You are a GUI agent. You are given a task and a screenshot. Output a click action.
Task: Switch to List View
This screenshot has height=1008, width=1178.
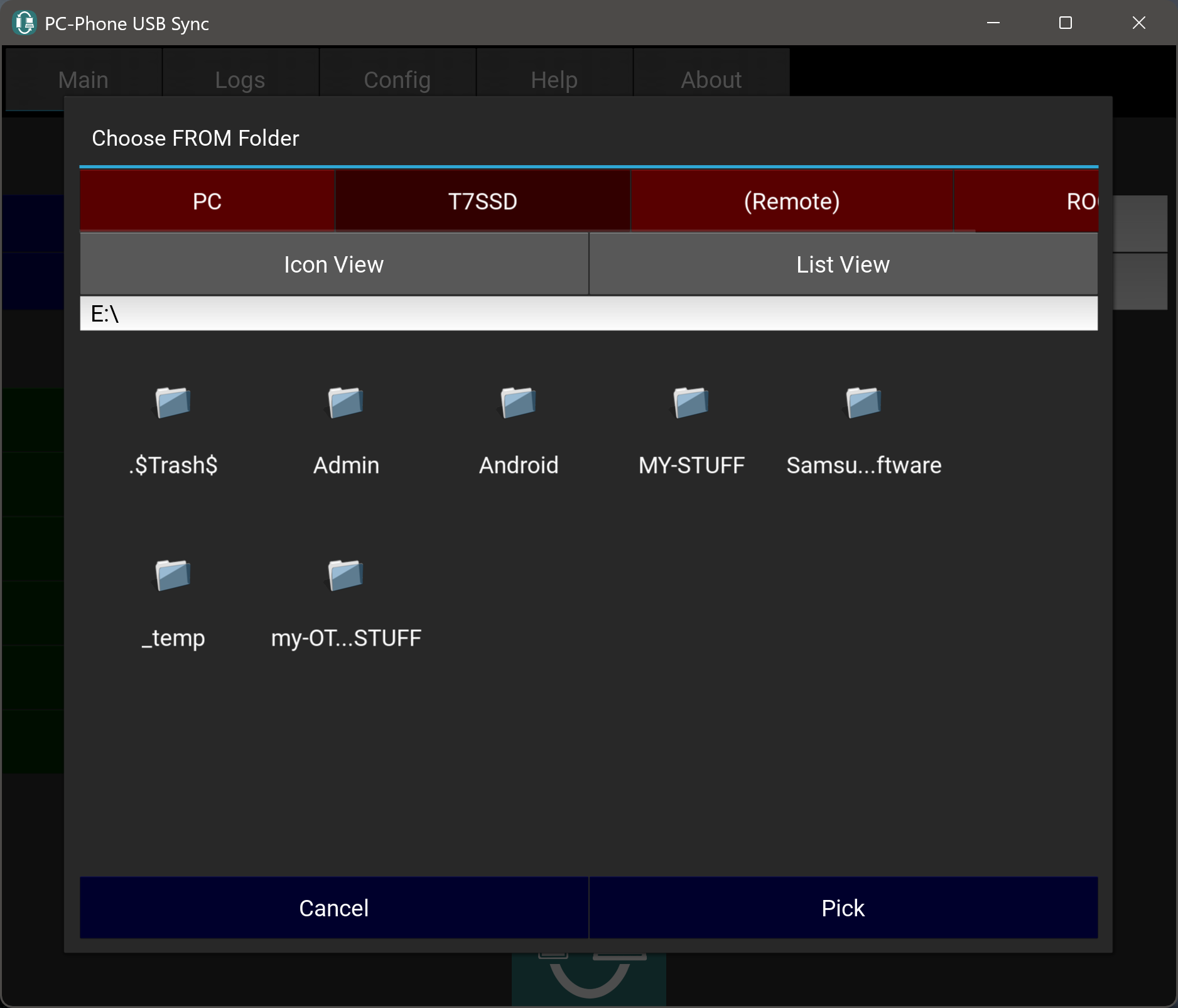point(843,264)
